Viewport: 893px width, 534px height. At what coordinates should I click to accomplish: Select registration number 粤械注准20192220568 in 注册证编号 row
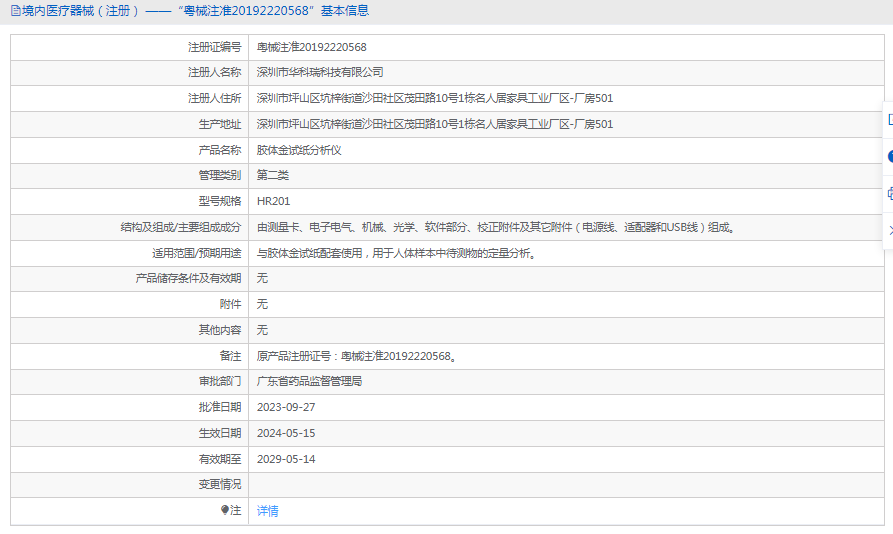click(x=312, y=47)
